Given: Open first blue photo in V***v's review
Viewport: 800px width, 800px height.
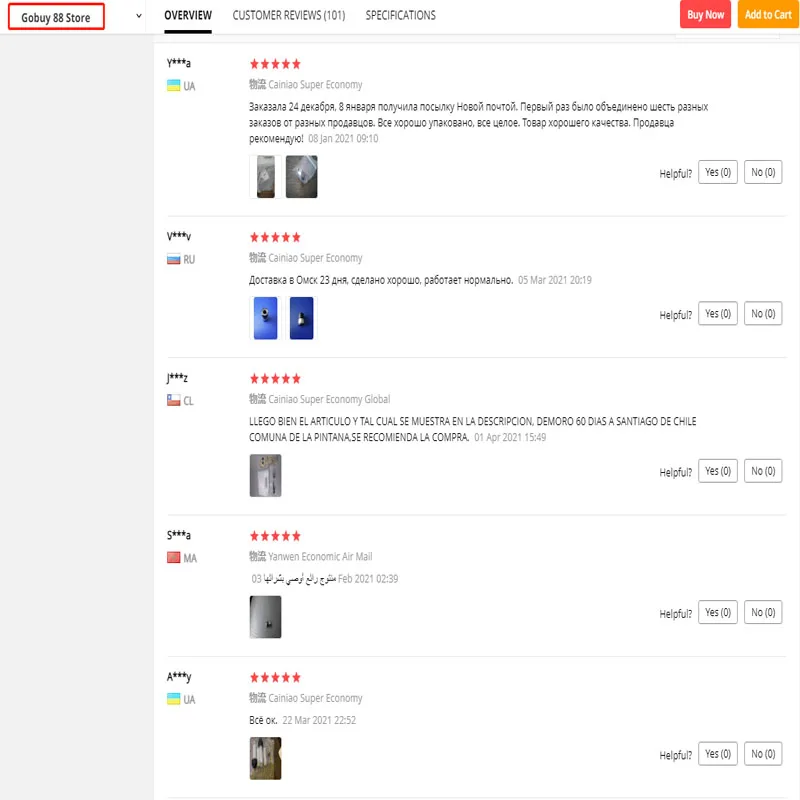Looking at the screenshot, I should [x=265, y=318].
